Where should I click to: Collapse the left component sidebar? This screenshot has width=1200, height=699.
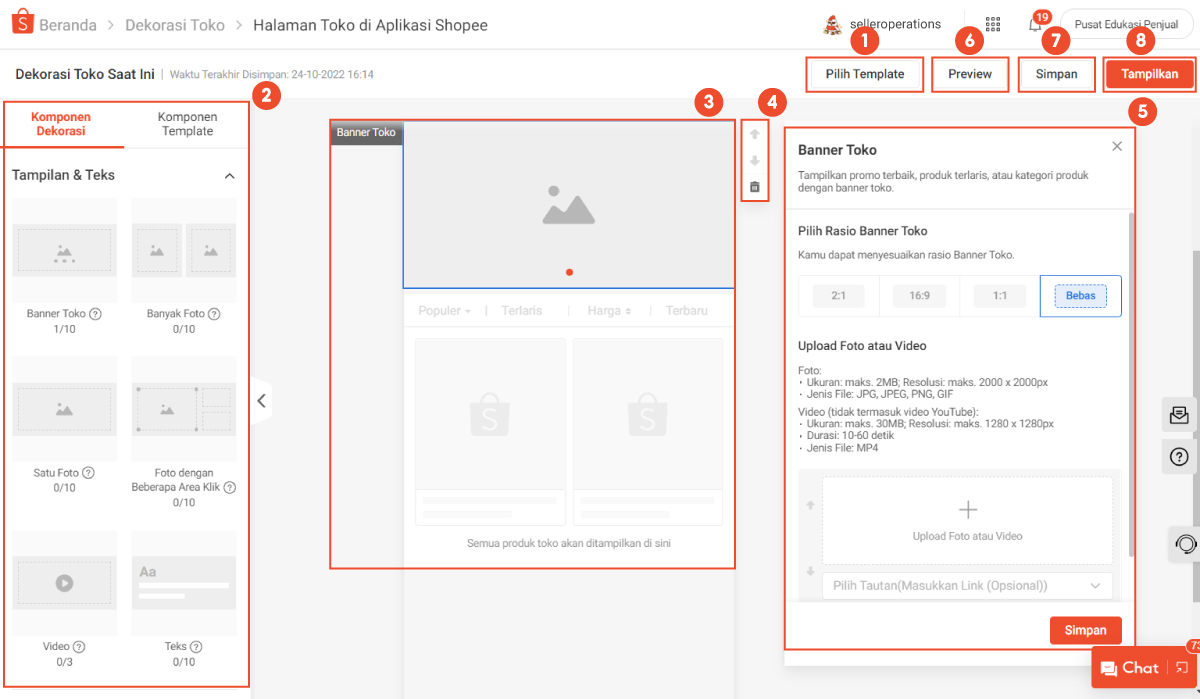(x=260, y=401)
